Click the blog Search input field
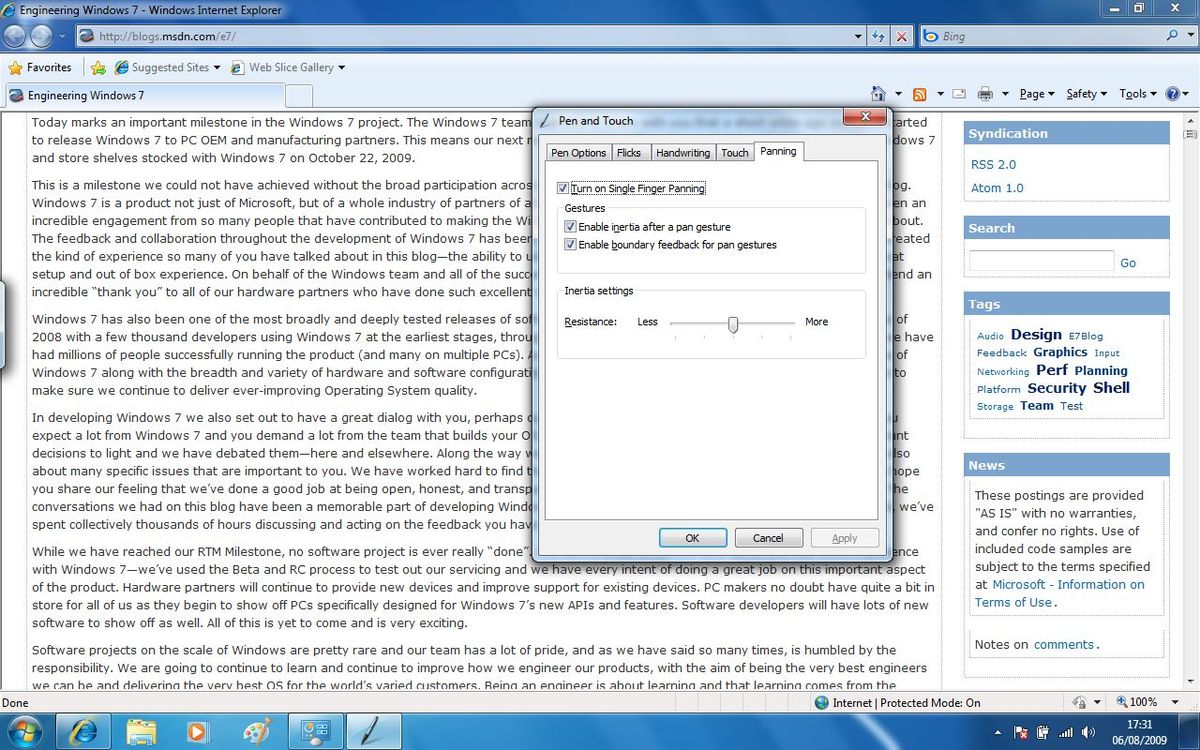The height and width of the screenshot is (750, 1200). [1040, 259]
